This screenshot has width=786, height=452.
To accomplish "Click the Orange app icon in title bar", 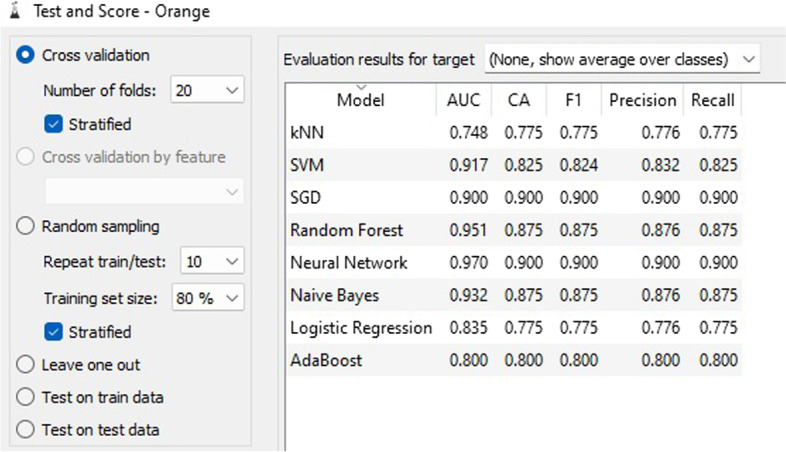I will 16,11.
